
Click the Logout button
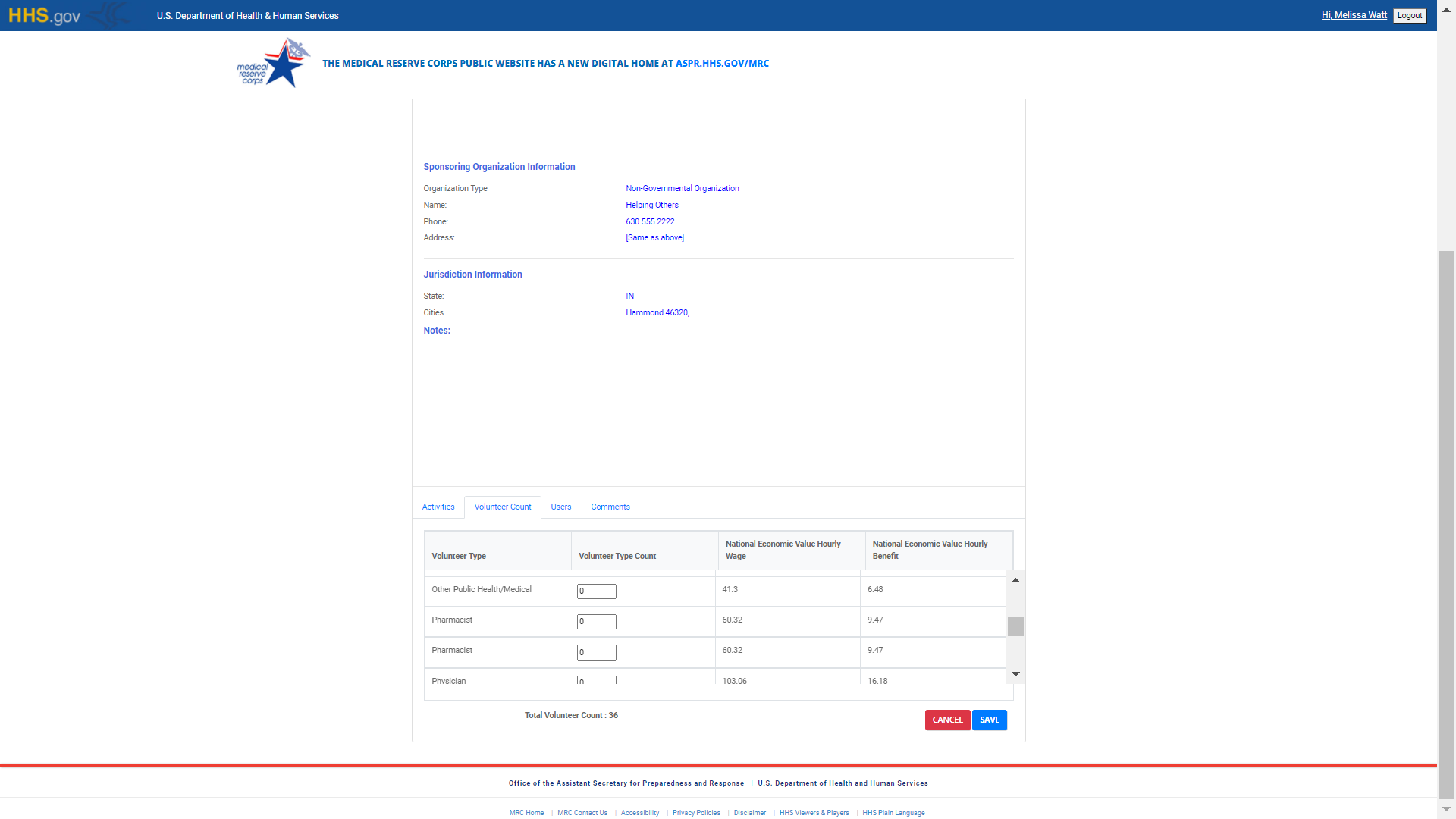coord(1410,16)
